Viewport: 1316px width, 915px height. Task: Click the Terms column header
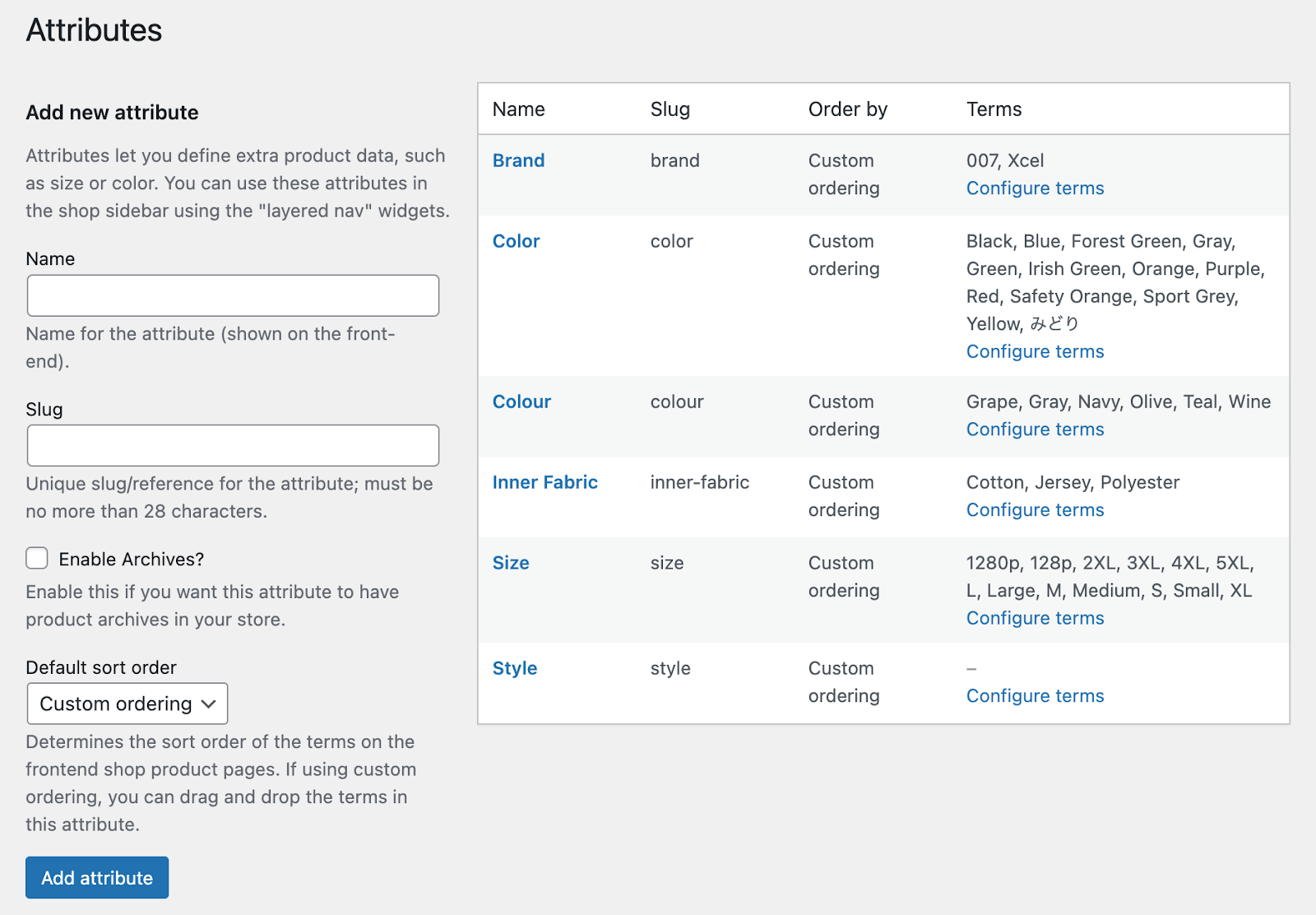click(994, 109)
